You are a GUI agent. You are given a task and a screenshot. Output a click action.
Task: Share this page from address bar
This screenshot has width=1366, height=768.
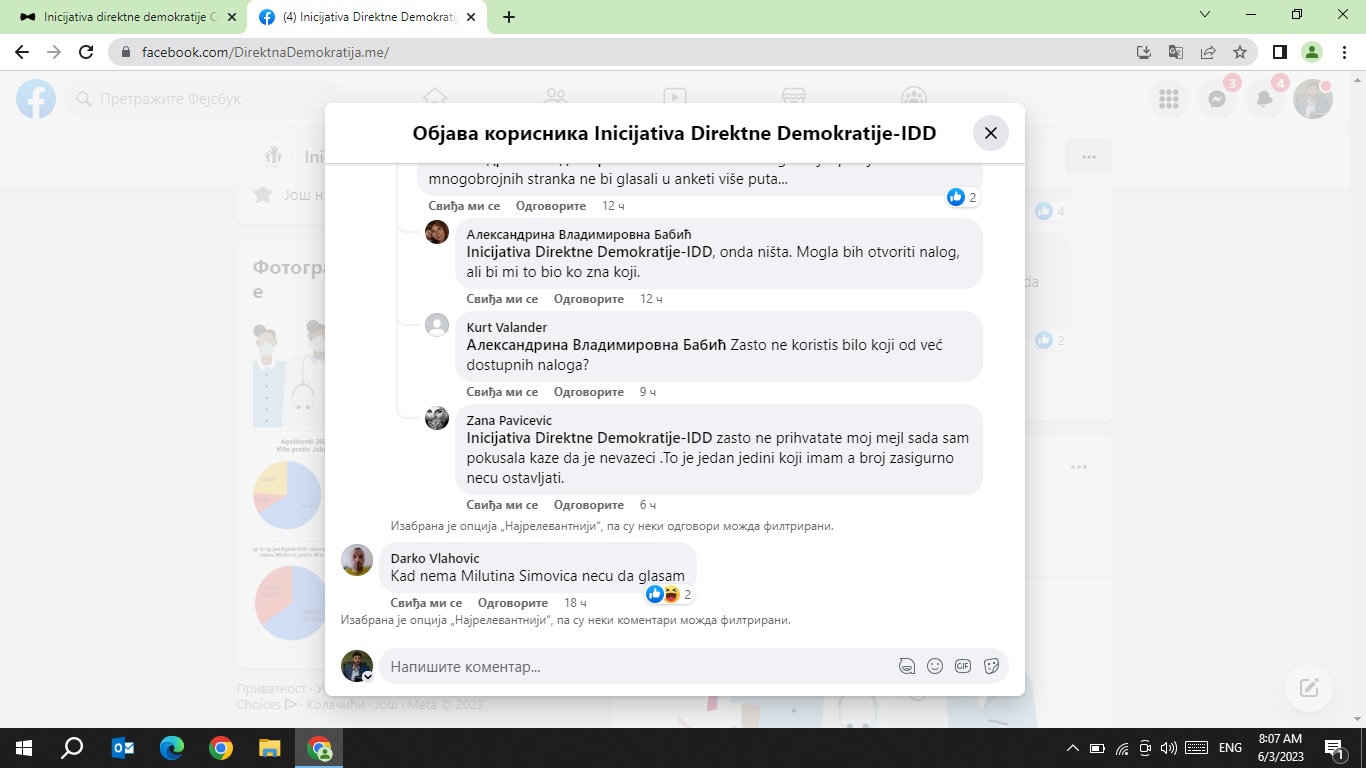(1208, 52)
